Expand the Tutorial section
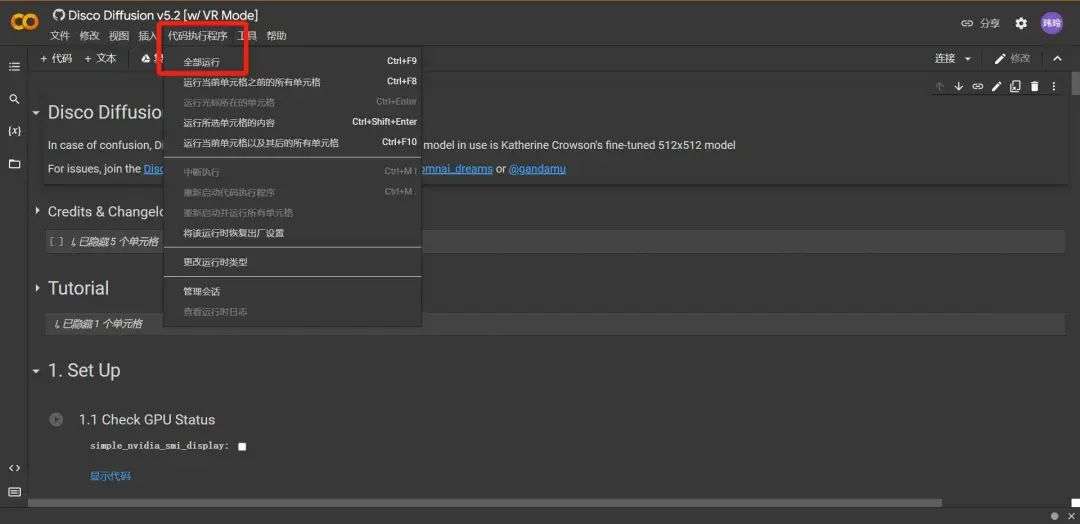1080x524 pixels. 37,288
